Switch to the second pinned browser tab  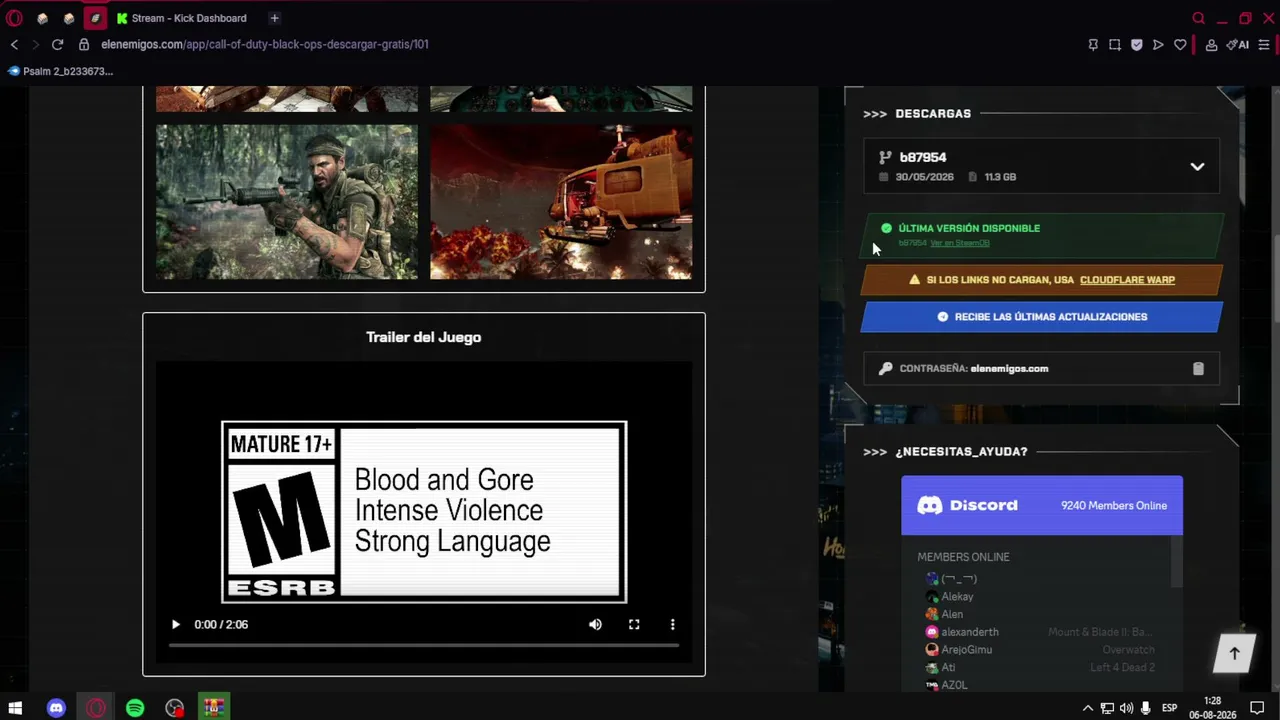point(68,18)
